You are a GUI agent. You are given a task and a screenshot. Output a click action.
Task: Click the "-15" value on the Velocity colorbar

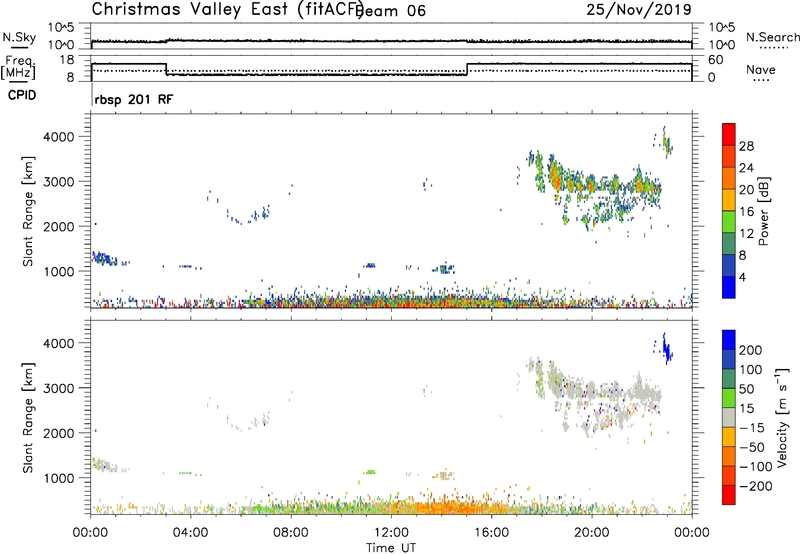752,428
